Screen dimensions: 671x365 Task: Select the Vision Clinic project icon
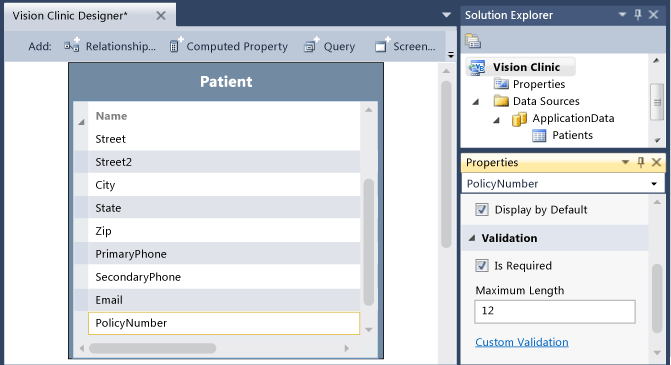[477, 67]
